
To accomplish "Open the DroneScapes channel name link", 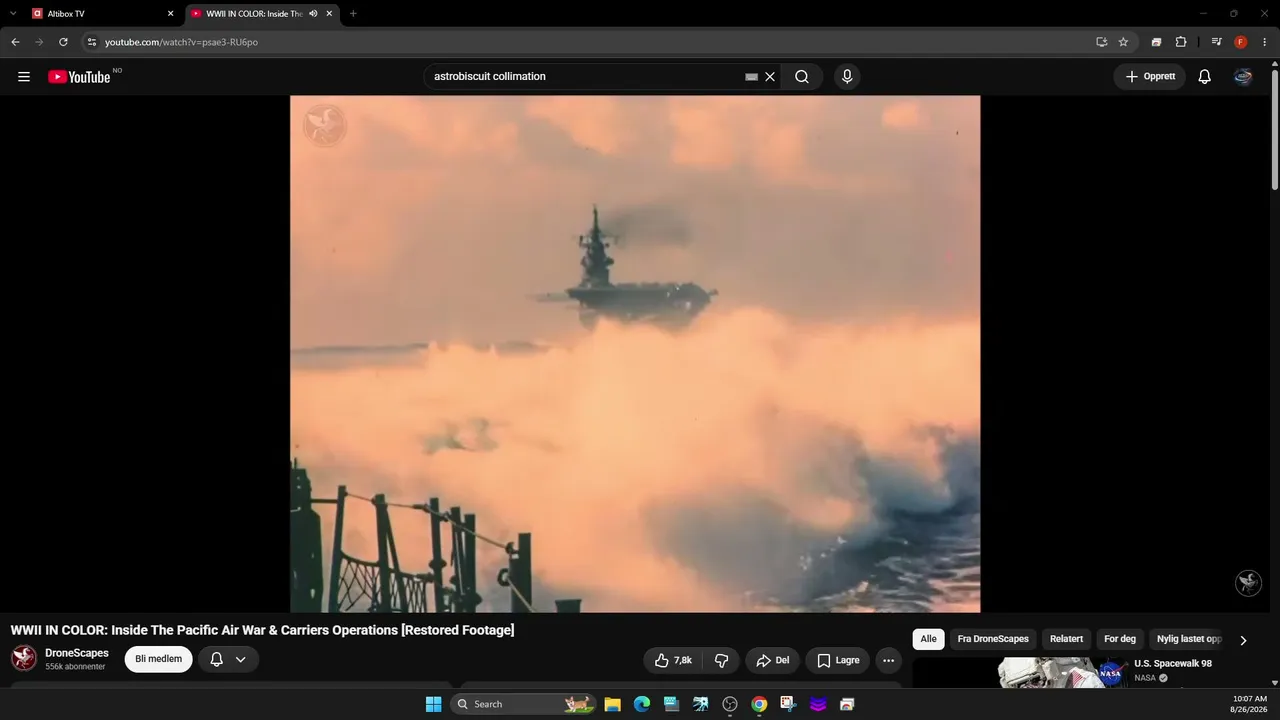I will [x=77, y=653].
